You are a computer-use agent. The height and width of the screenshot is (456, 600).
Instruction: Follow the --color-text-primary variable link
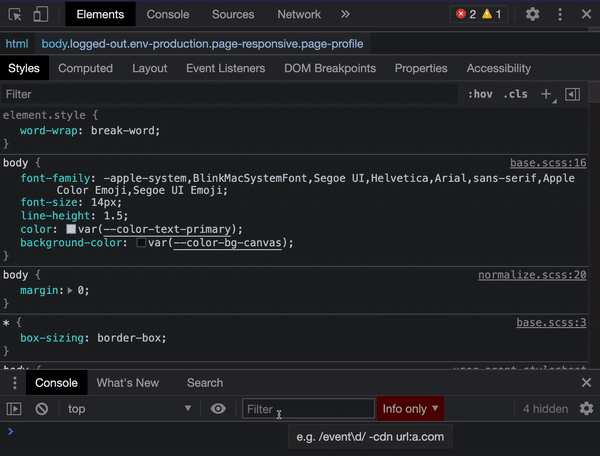pos(167,229)
